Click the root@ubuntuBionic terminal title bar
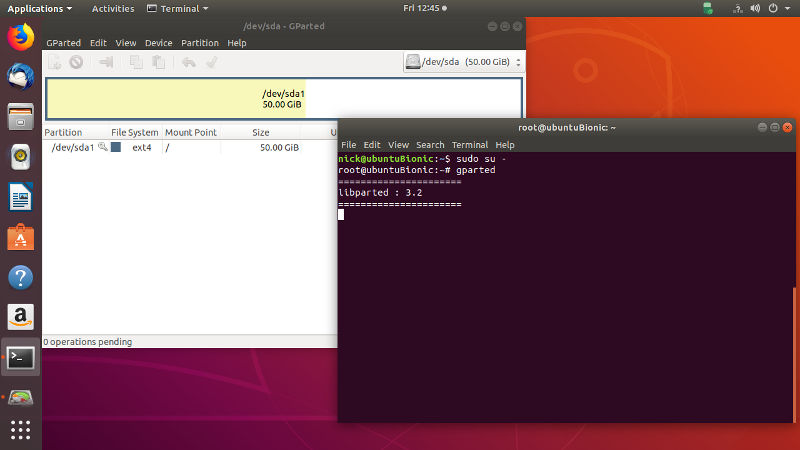The width and height of the screenshot is (800, 450). 566,128
